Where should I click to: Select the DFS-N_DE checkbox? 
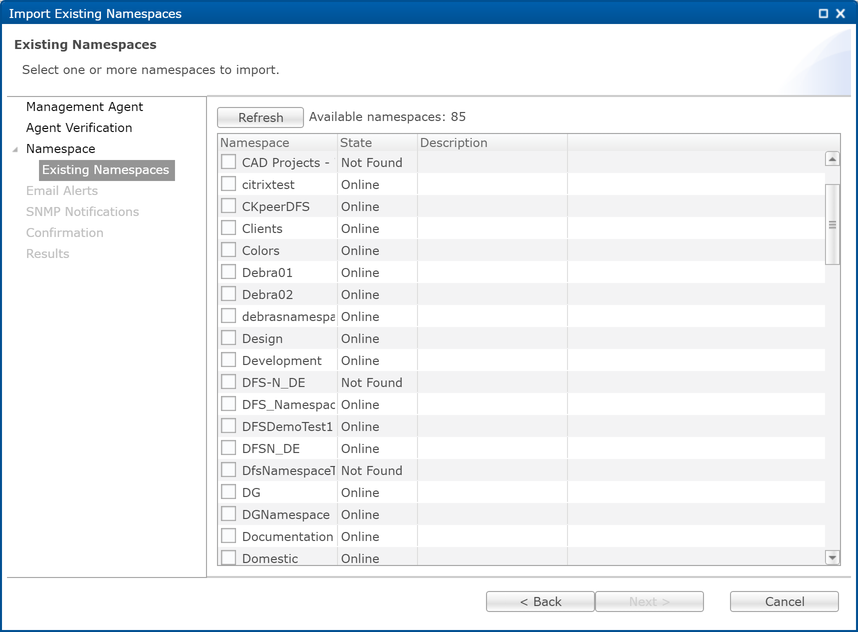[x=228, y=381]
